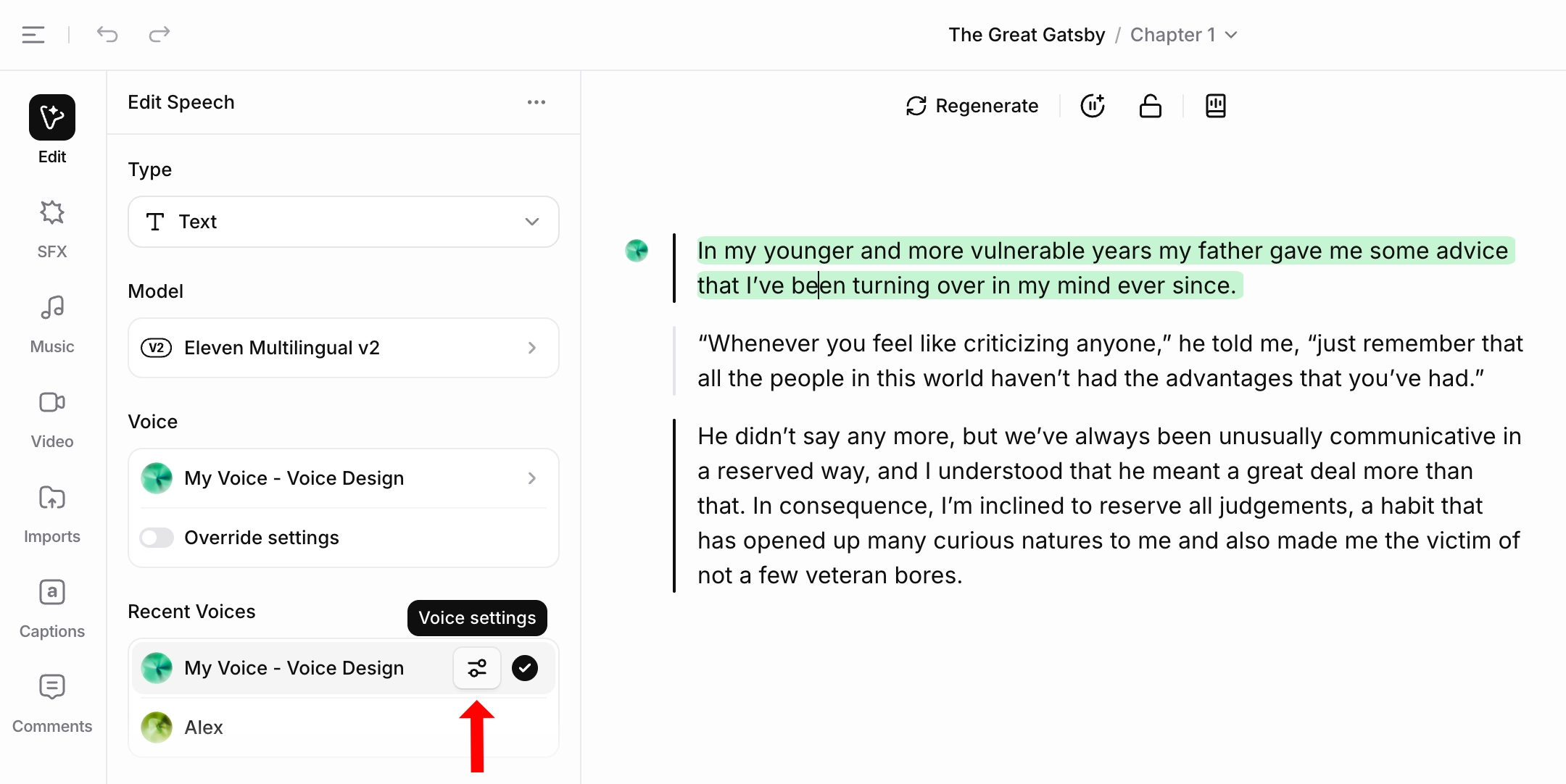
Task: Open the Imports panel
Action: click(52, 513)
